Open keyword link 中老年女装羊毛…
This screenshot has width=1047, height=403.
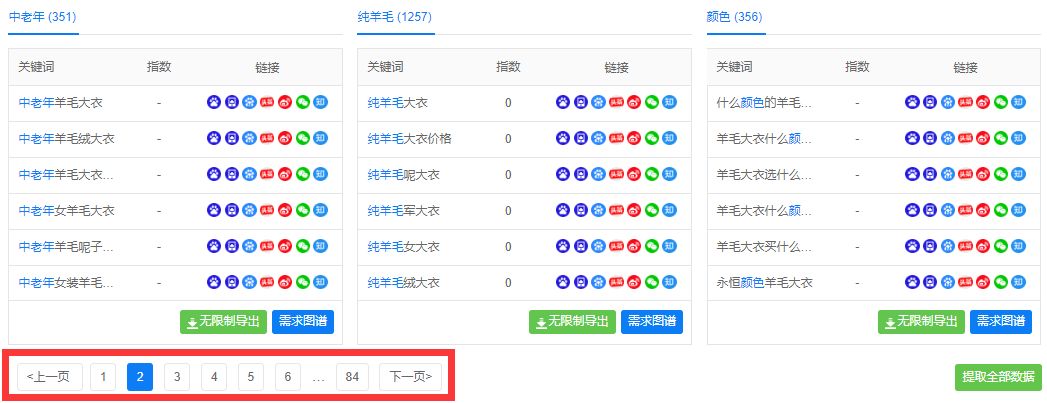point(66,283)
